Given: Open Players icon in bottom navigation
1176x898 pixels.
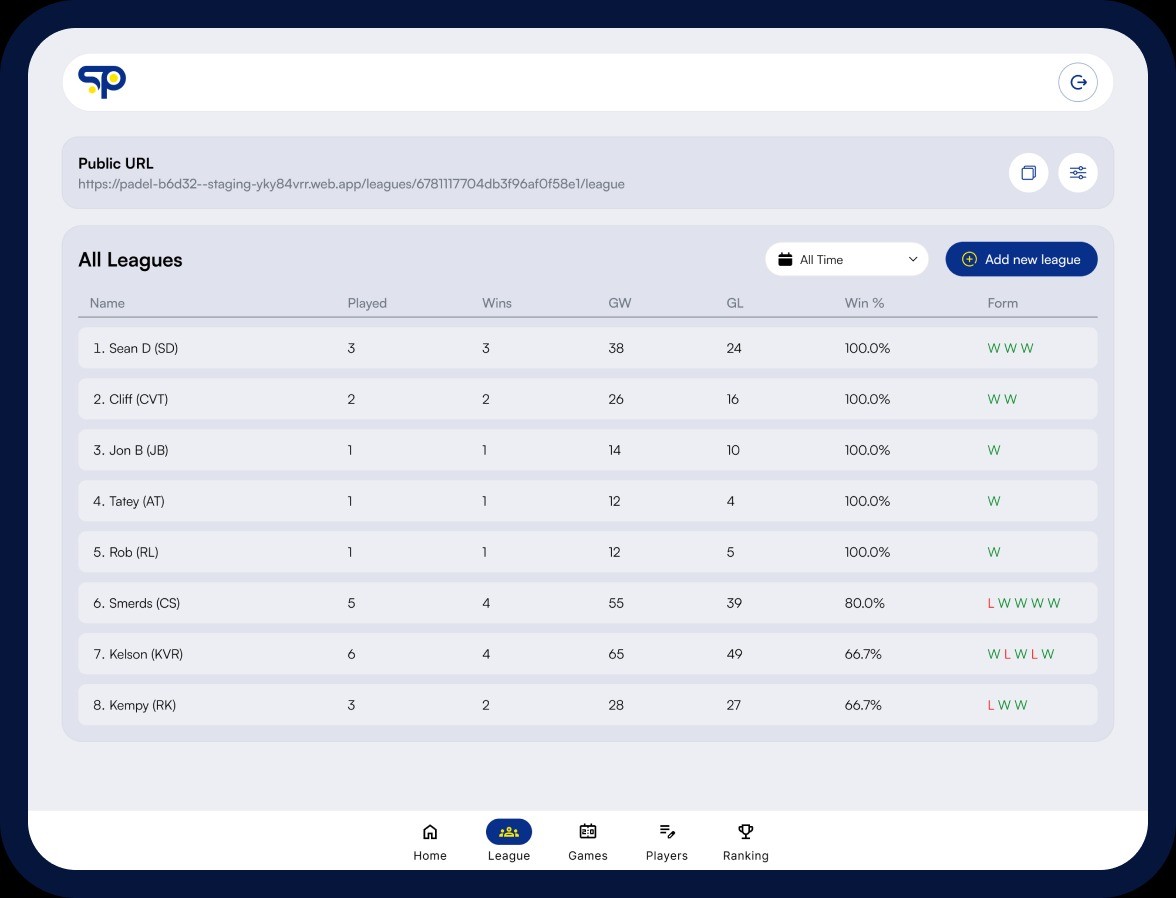Looking at the screenshot, I should (667, 832).
